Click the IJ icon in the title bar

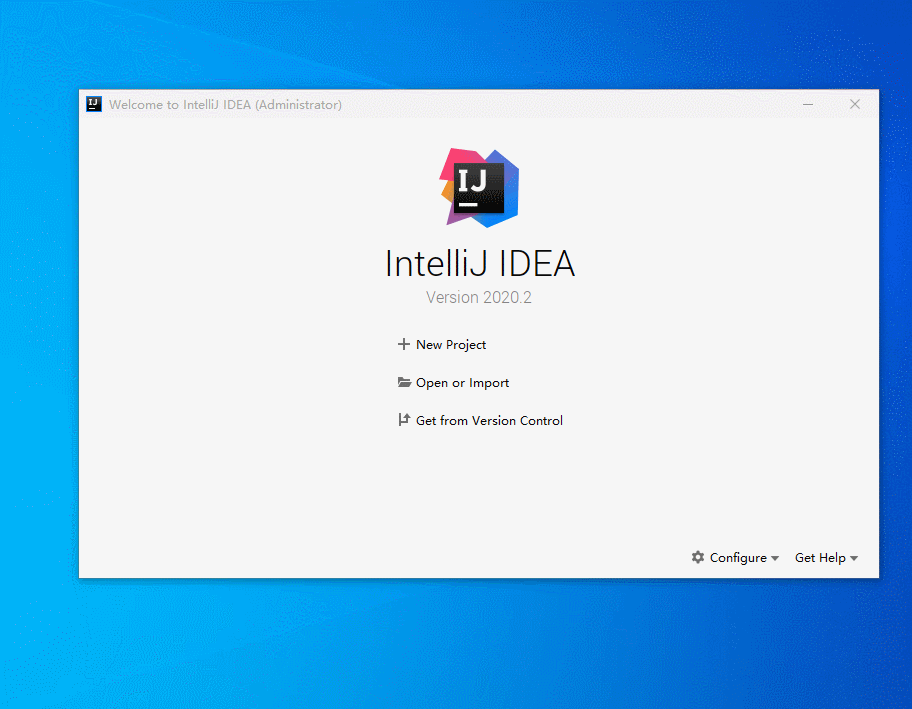[93, 104]
